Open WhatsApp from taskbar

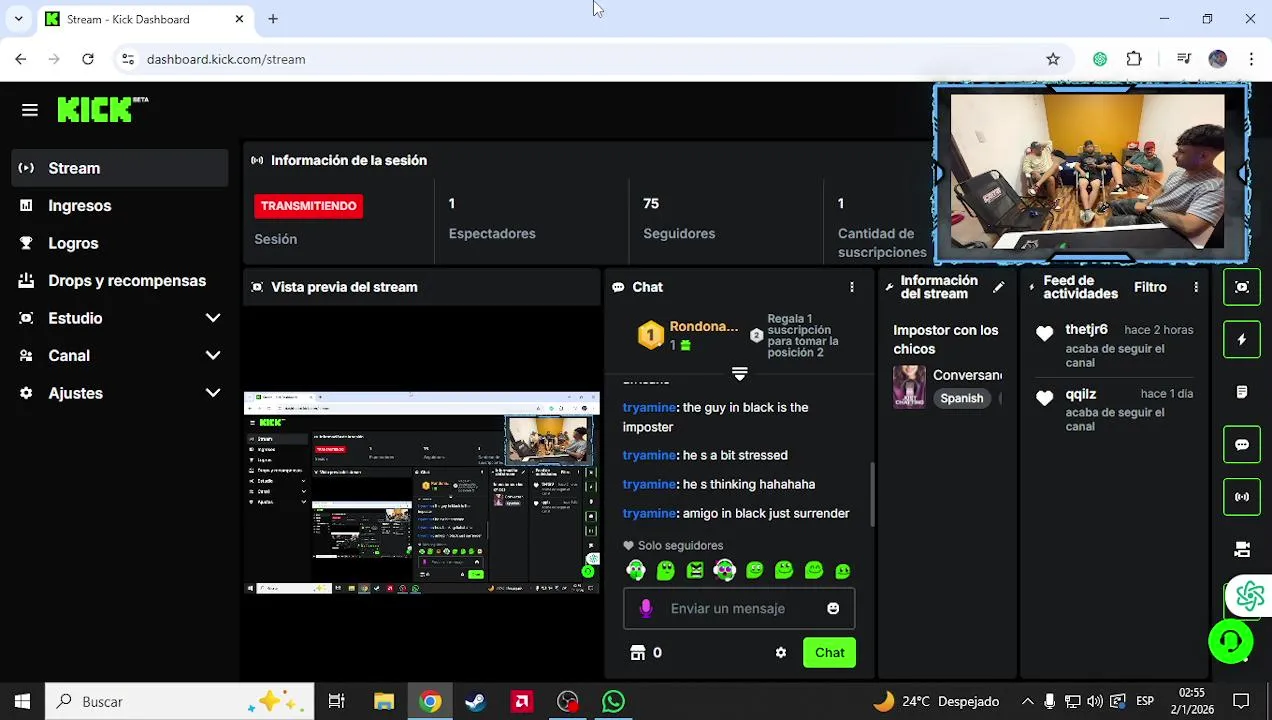613,702
